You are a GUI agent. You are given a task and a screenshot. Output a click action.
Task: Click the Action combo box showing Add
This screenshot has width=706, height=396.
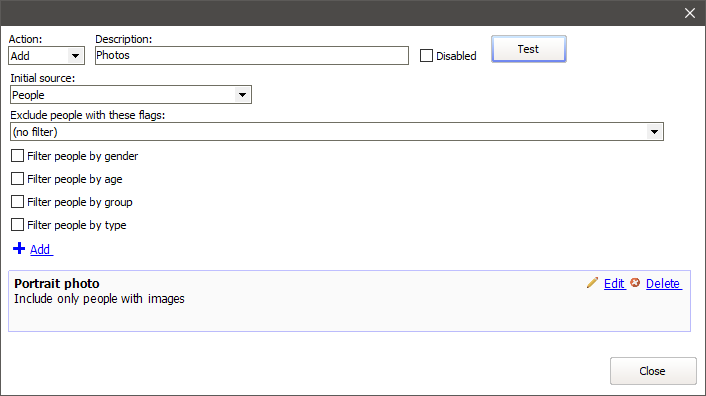click(46, 56)
